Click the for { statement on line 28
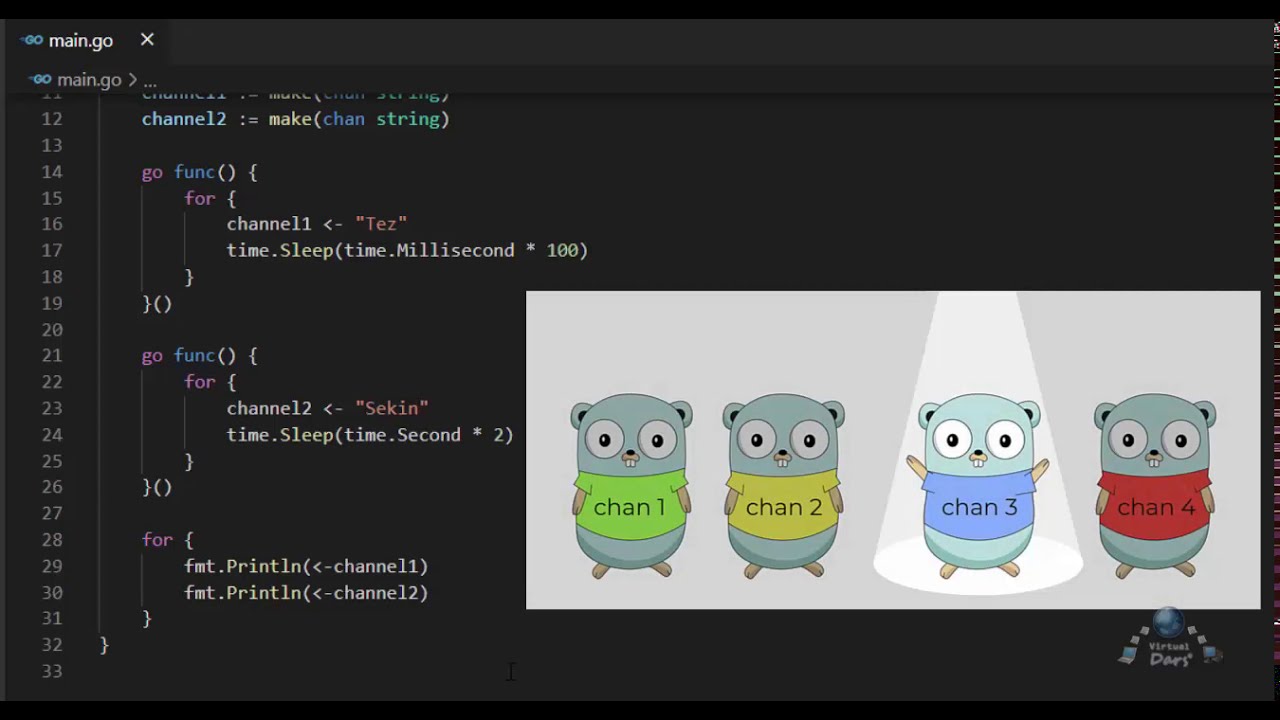This screenshot has width=1280, height=720. [167, 539]
